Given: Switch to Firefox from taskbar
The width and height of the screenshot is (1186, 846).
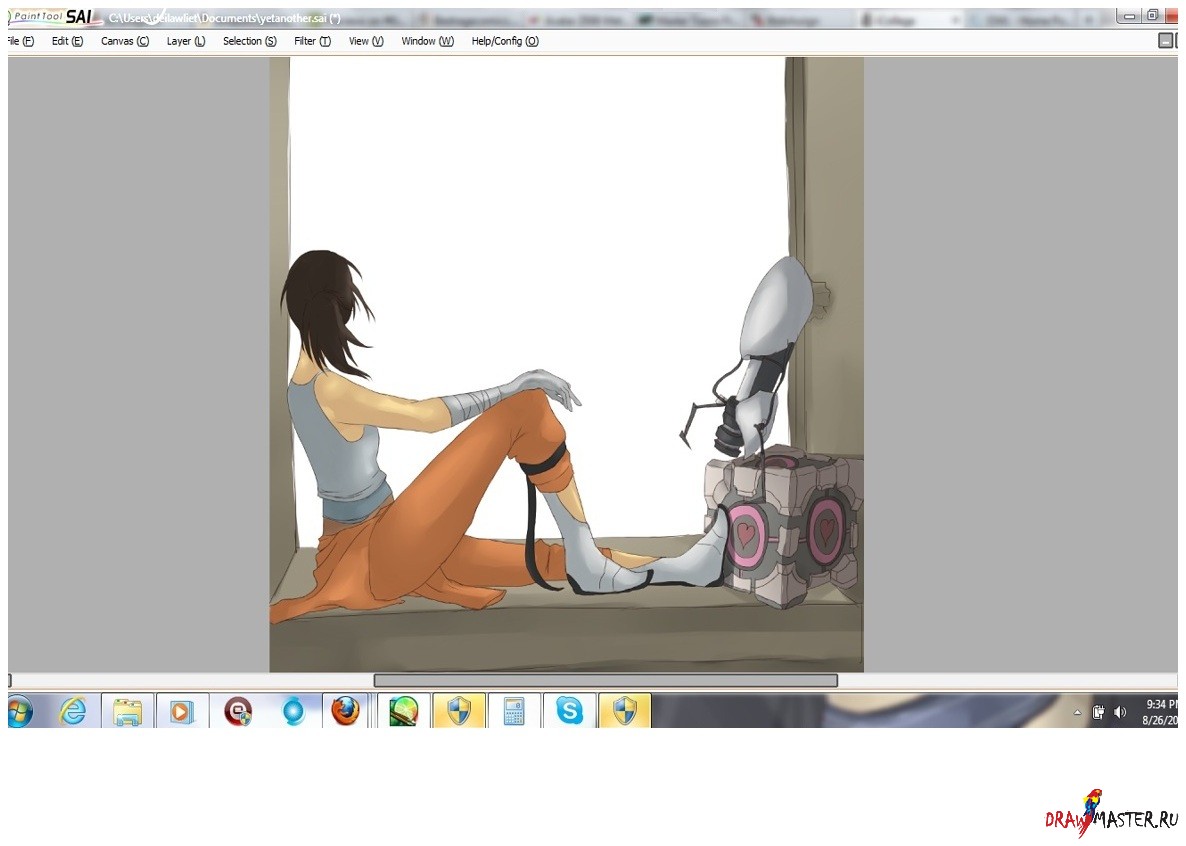Looking at the screenshot, I should 346,711.
